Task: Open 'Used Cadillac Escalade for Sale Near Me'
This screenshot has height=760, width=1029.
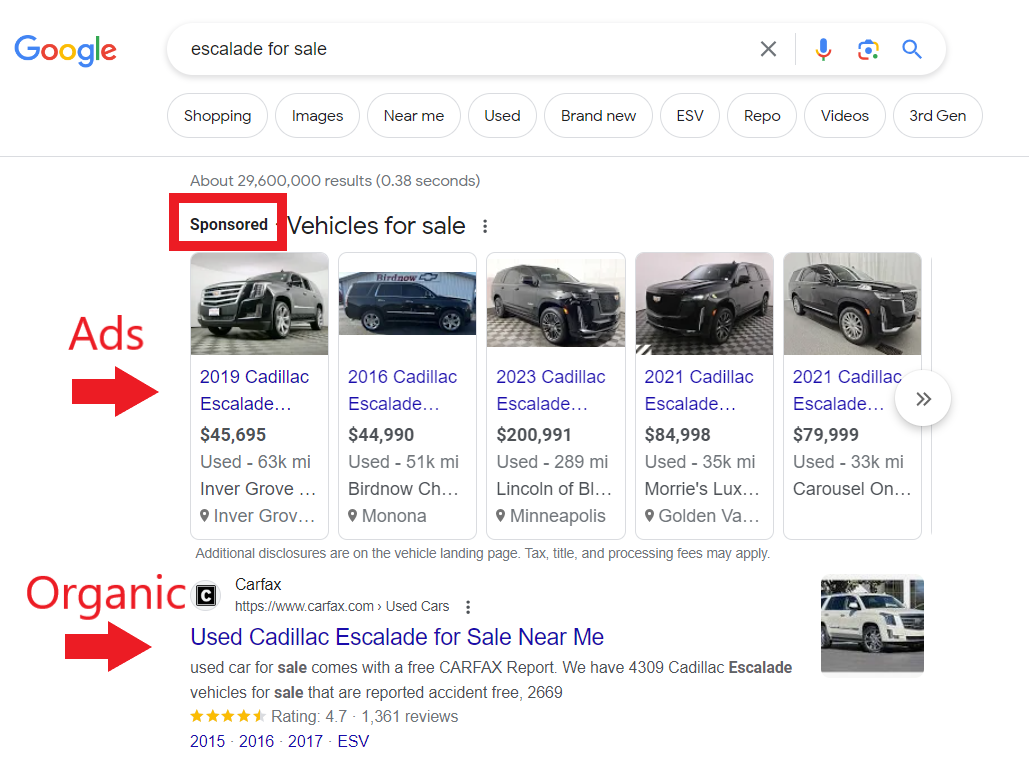Action: tap(397, 637)
